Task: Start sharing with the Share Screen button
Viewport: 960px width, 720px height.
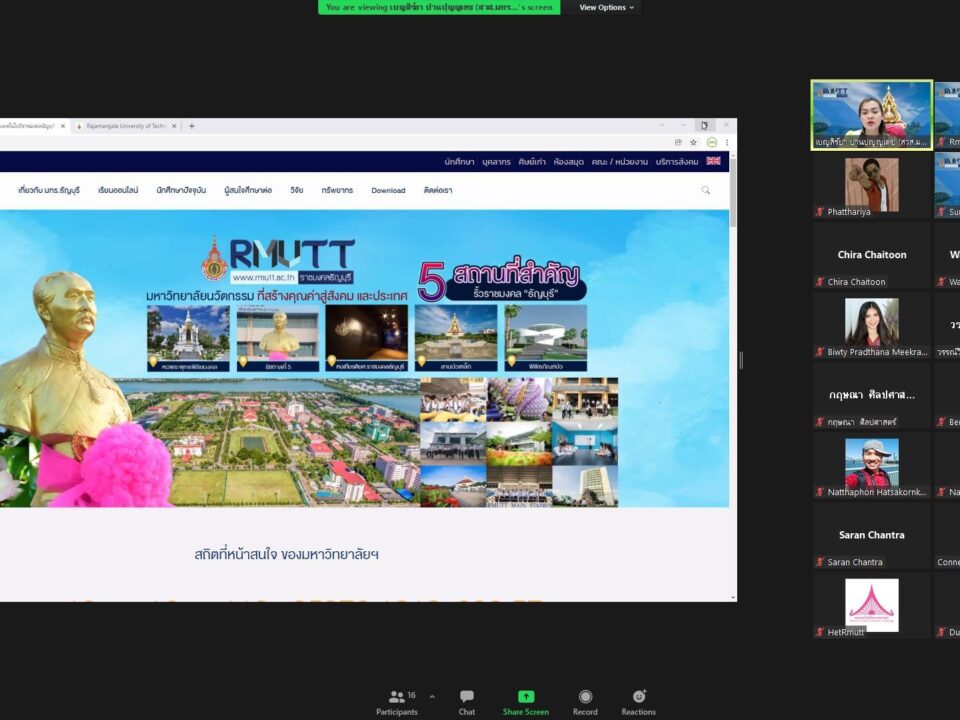Action: click(525, 702)
